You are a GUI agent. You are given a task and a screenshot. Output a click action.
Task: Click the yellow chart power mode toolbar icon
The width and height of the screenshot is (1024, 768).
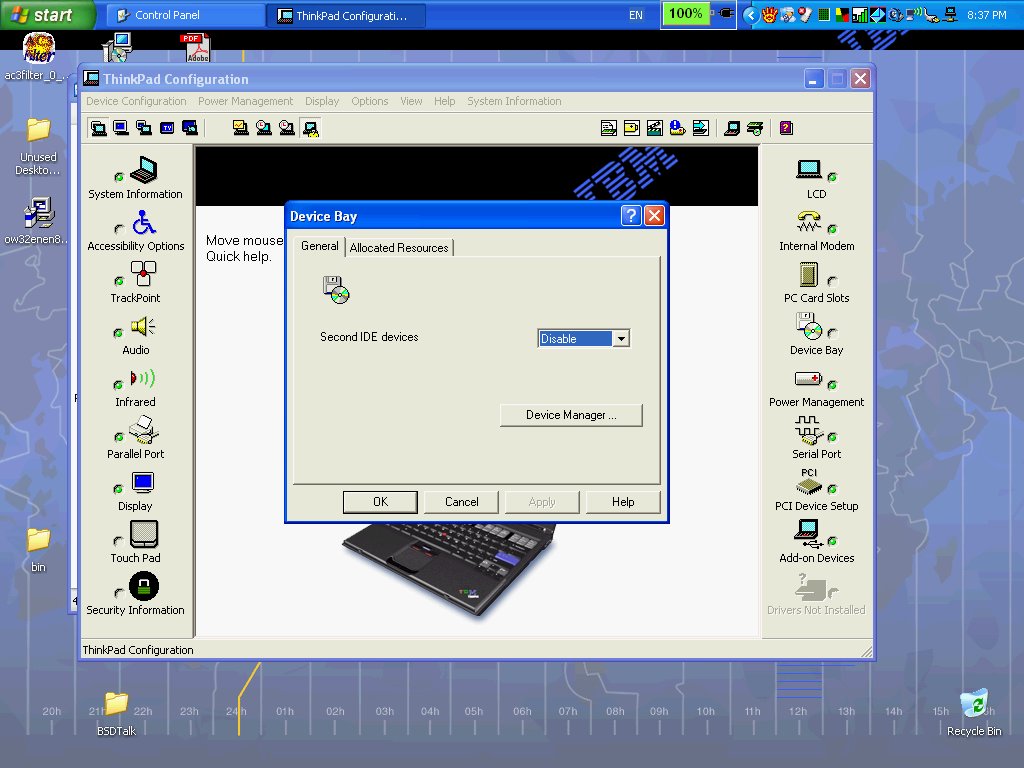tap(240, 128)
